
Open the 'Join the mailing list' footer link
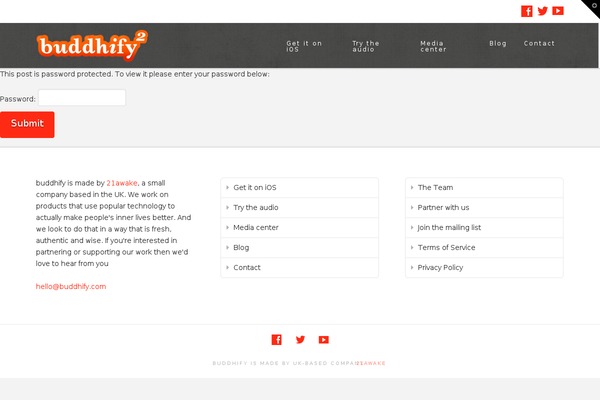click(x=484, y=227)
